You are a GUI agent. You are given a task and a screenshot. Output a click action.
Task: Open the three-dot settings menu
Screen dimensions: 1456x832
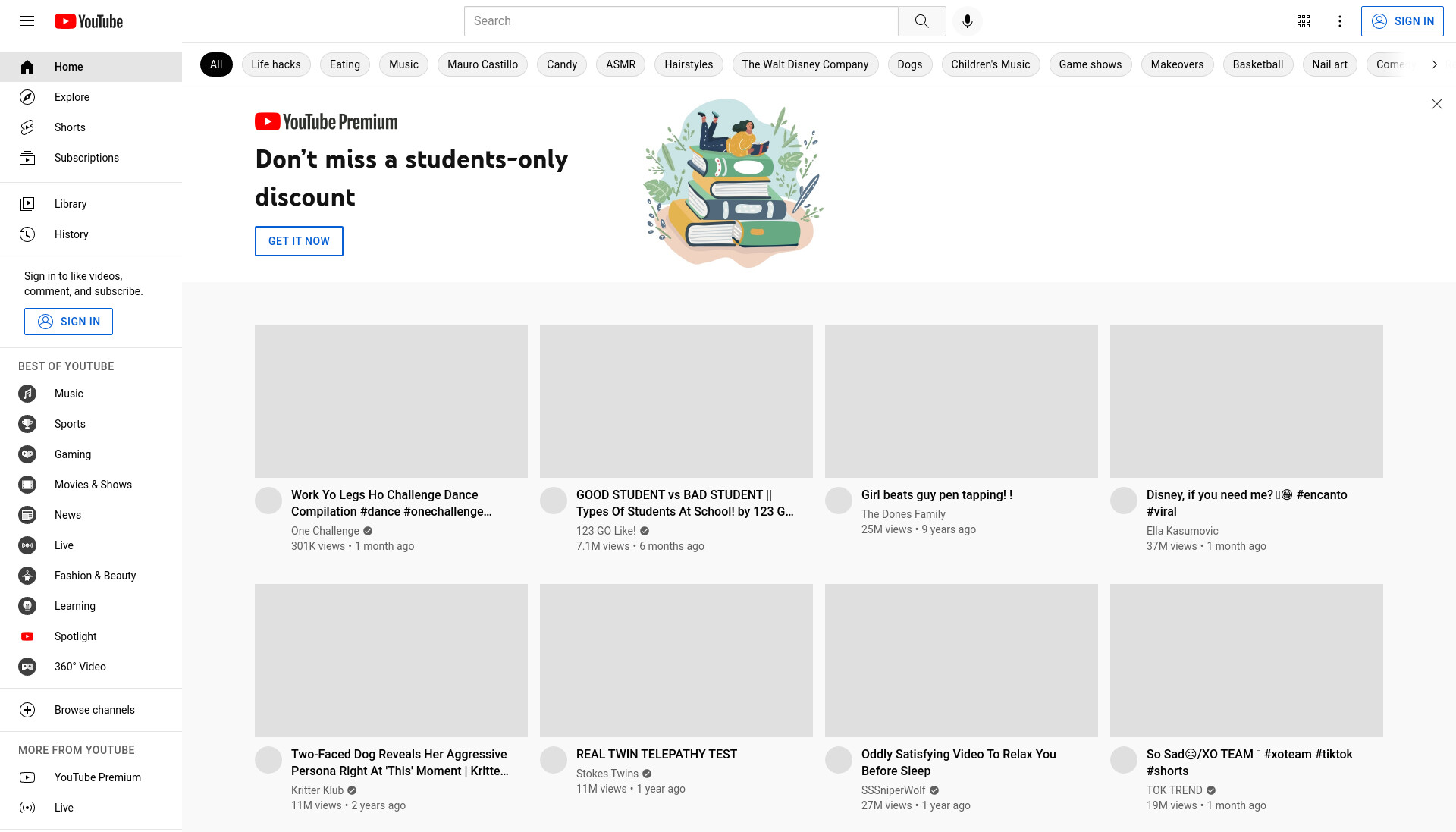1340,21
